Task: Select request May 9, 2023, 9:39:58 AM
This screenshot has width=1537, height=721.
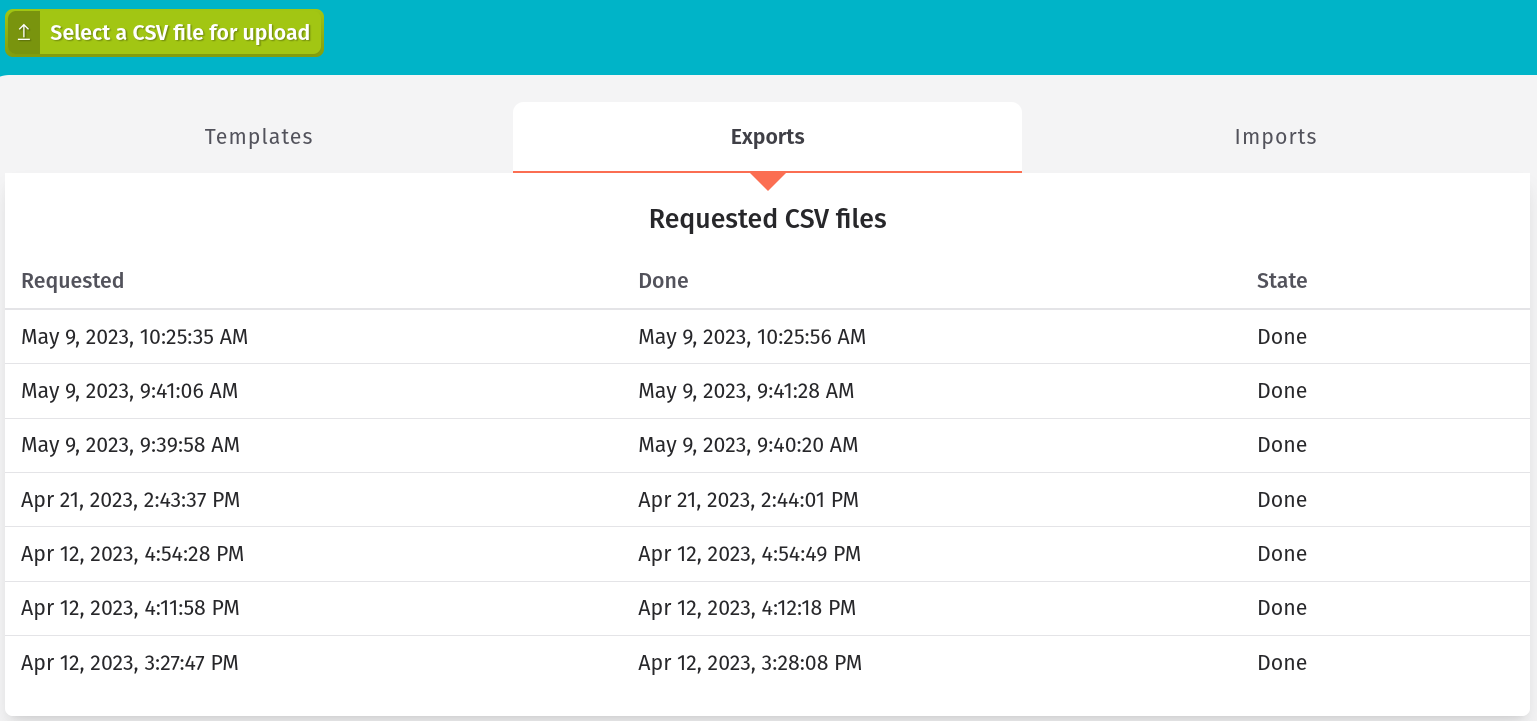Action: pos(131,445)
